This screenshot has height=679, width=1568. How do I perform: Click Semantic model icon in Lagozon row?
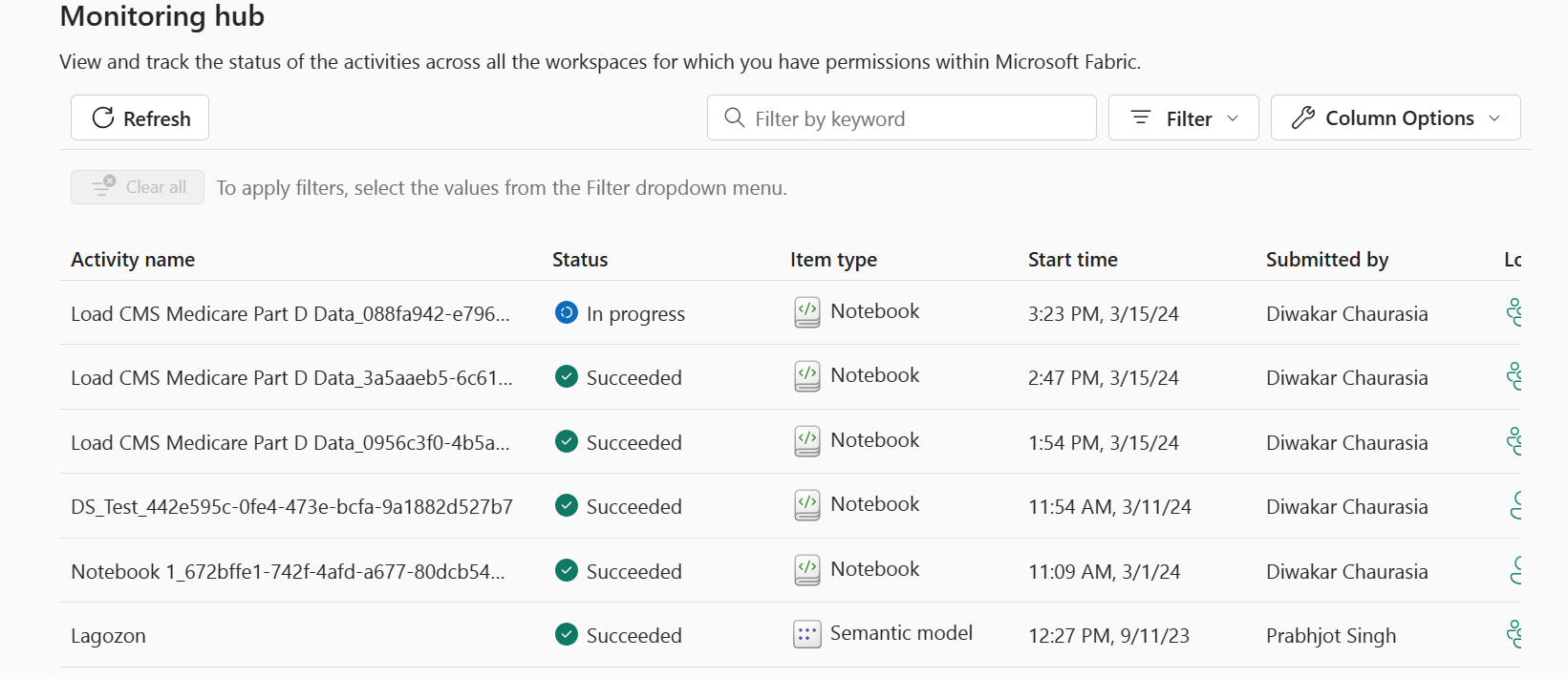pyautogui.click(x=807, y=634)
